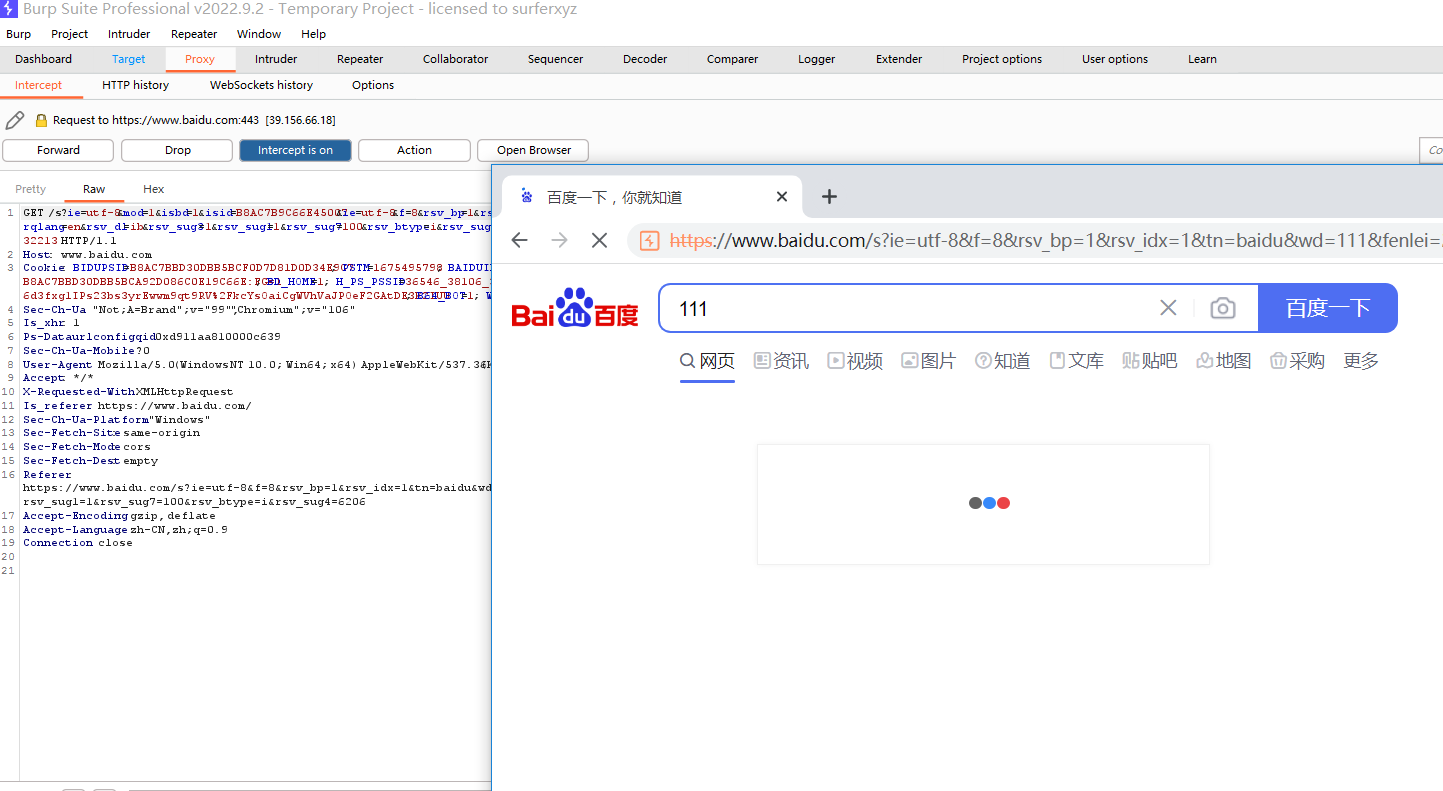Select the 视频 results tab

coord(855,361)
